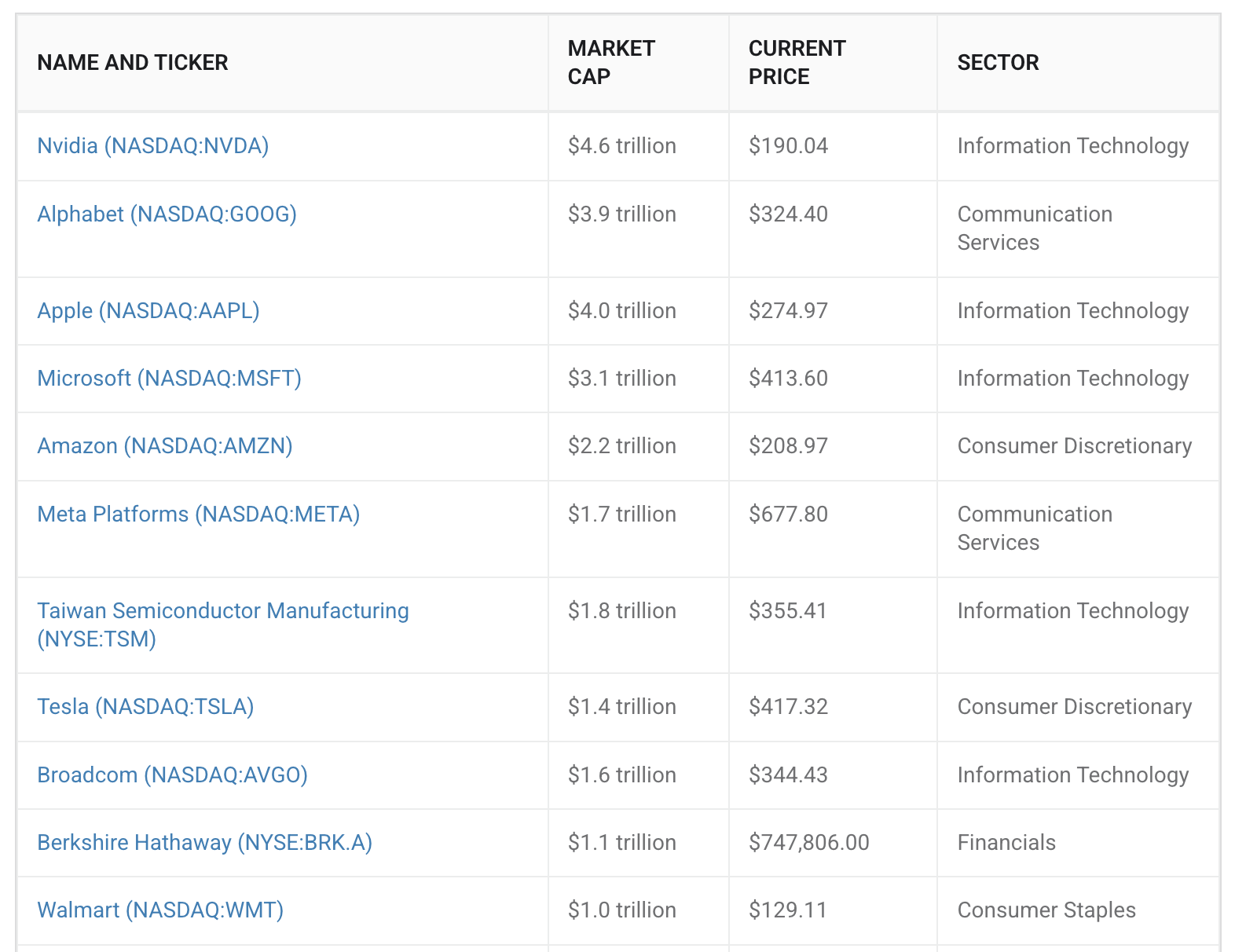This screenshot has width=1235, height=952.
Task: Click the Microsoft (NASDAQ:MSFT) link
Action: click(x=170, y=379)
